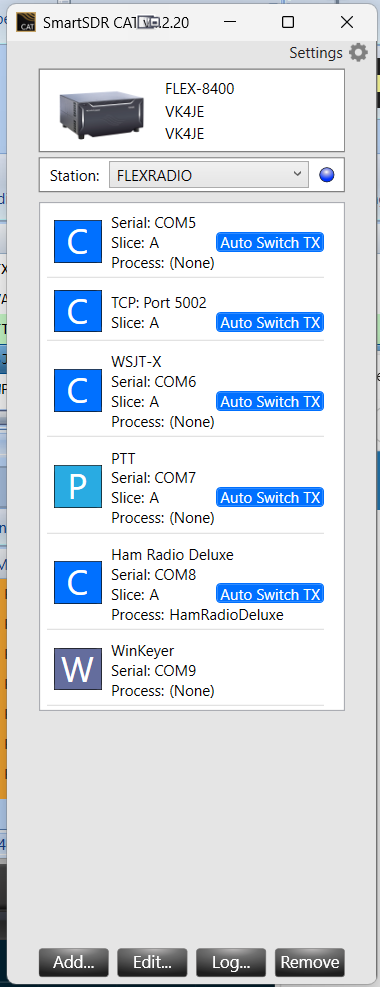Select the 'Serial: COM8' text
380x987 pixels.
(154, 575)
